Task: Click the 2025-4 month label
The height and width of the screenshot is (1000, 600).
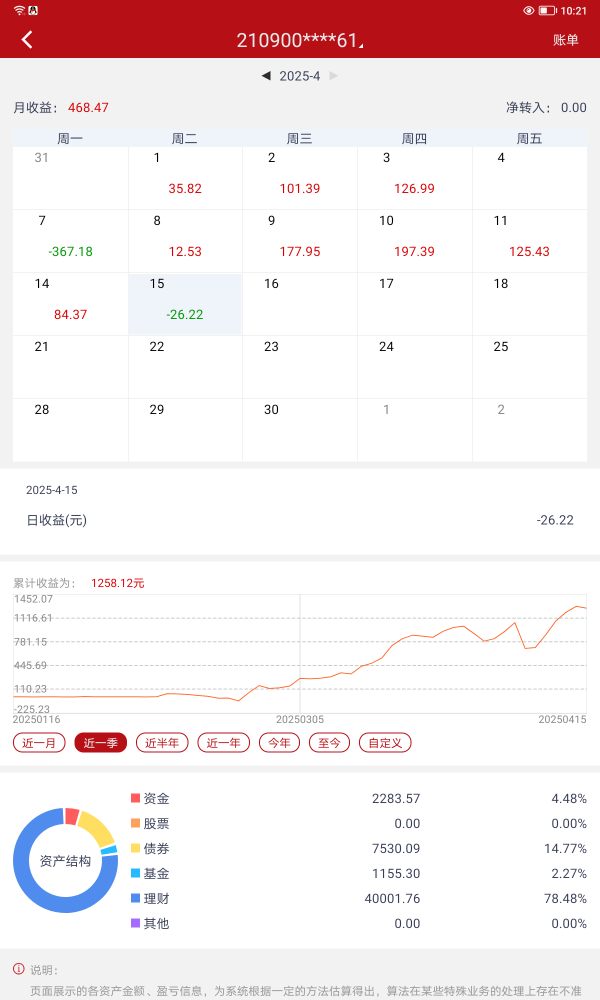Action: tap(300, 76)
